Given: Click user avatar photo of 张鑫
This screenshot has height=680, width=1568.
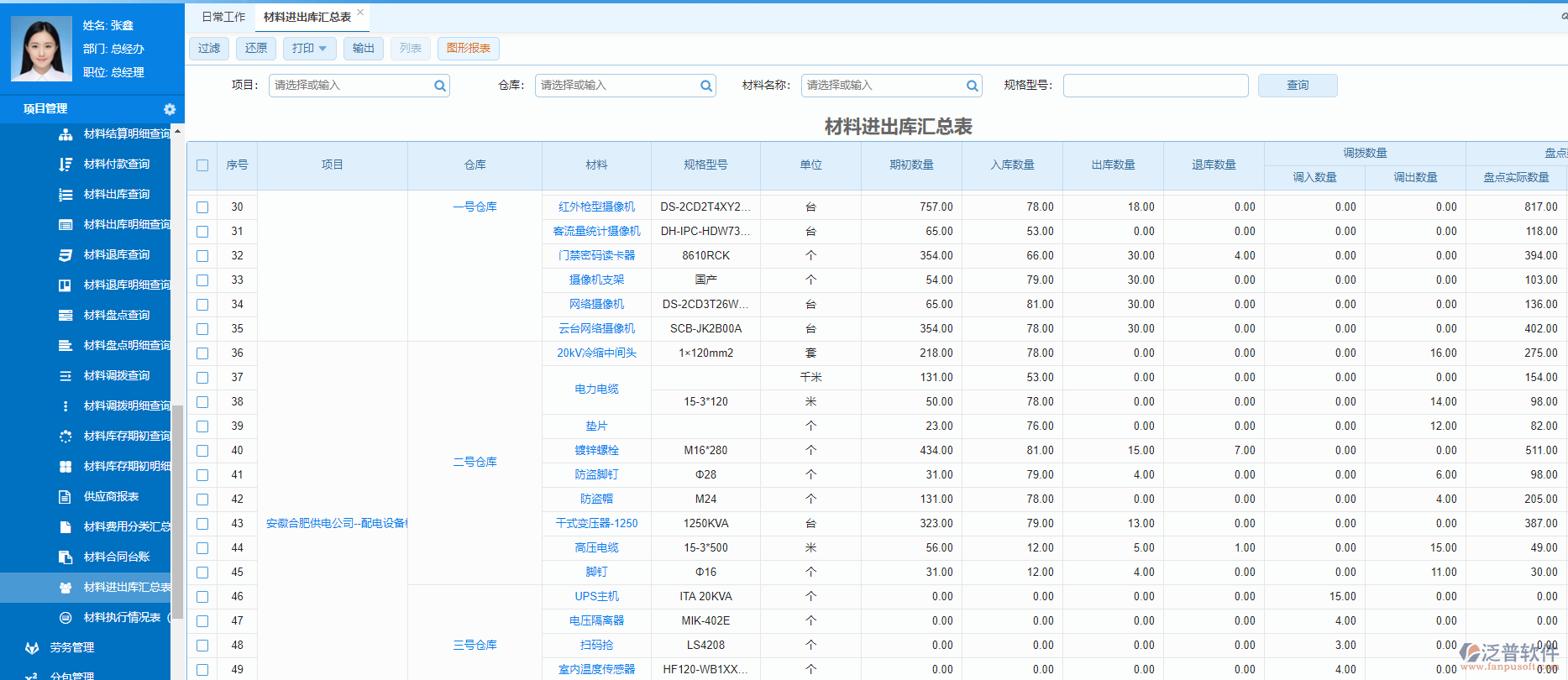Looking at the screenshot, I should (x=41, y=49).
